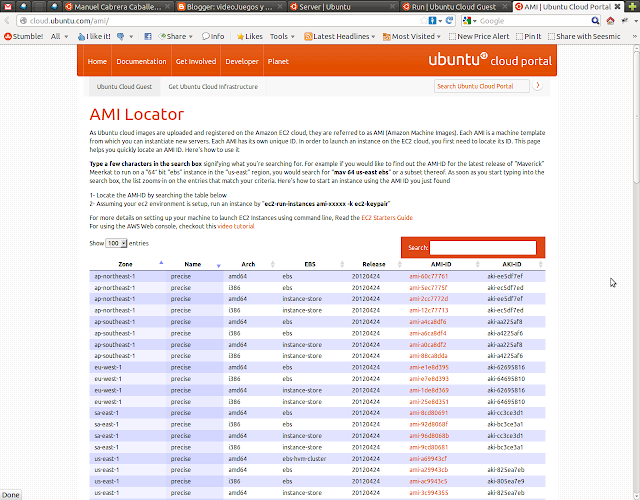Open the ami-60c77761 link
Screen dimensions: 640x500
click(429, 276)
